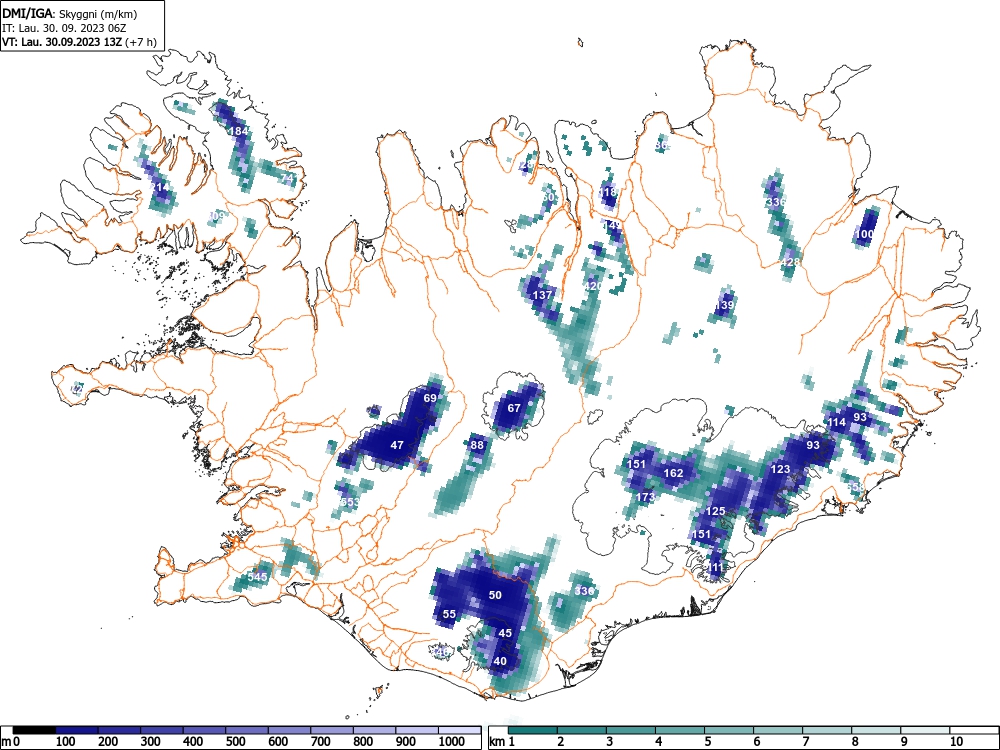The width and height of the screenshot is (1000, 750).
Task: Click the visibility value 45 on the map
Action: coord(505,633)
